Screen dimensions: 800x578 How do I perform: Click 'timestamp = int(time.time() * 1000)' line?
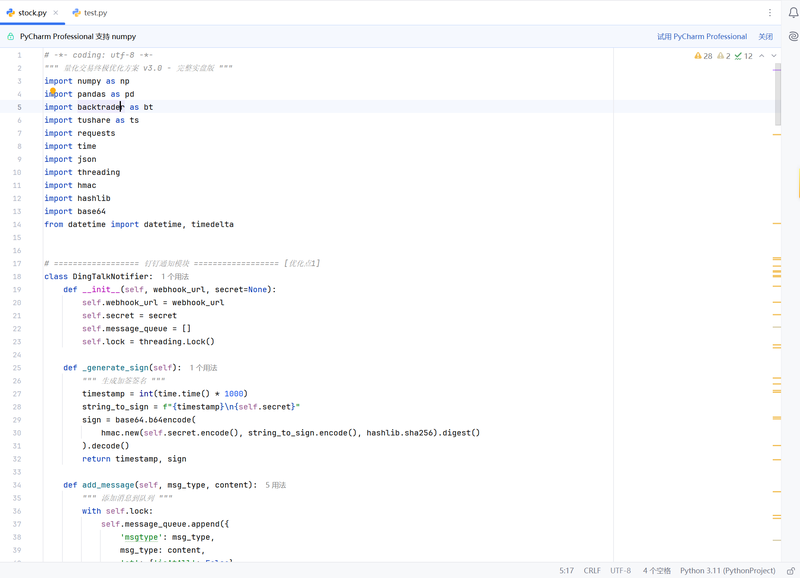[x=165, y=394]
